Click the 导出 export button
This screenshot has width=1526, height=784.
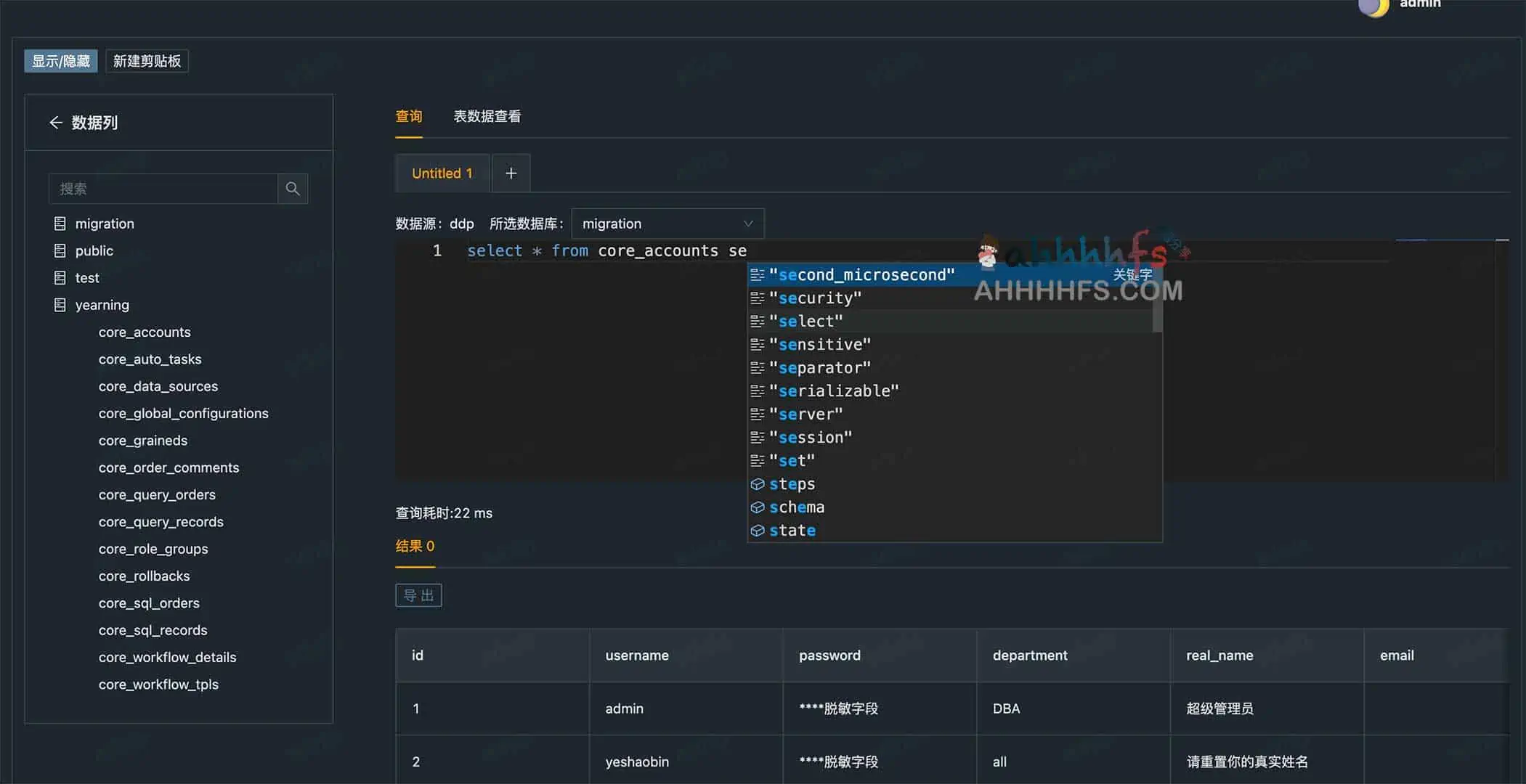tap(418, 595)
